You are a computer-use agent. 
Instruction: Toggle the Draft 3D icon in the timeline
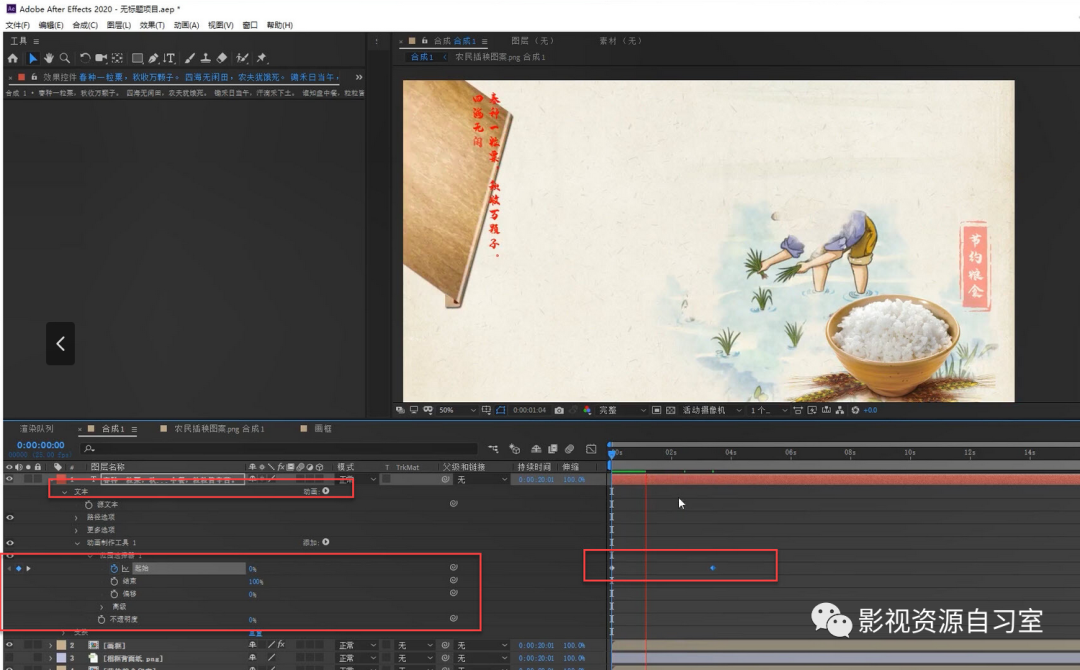tap(515, 449)
